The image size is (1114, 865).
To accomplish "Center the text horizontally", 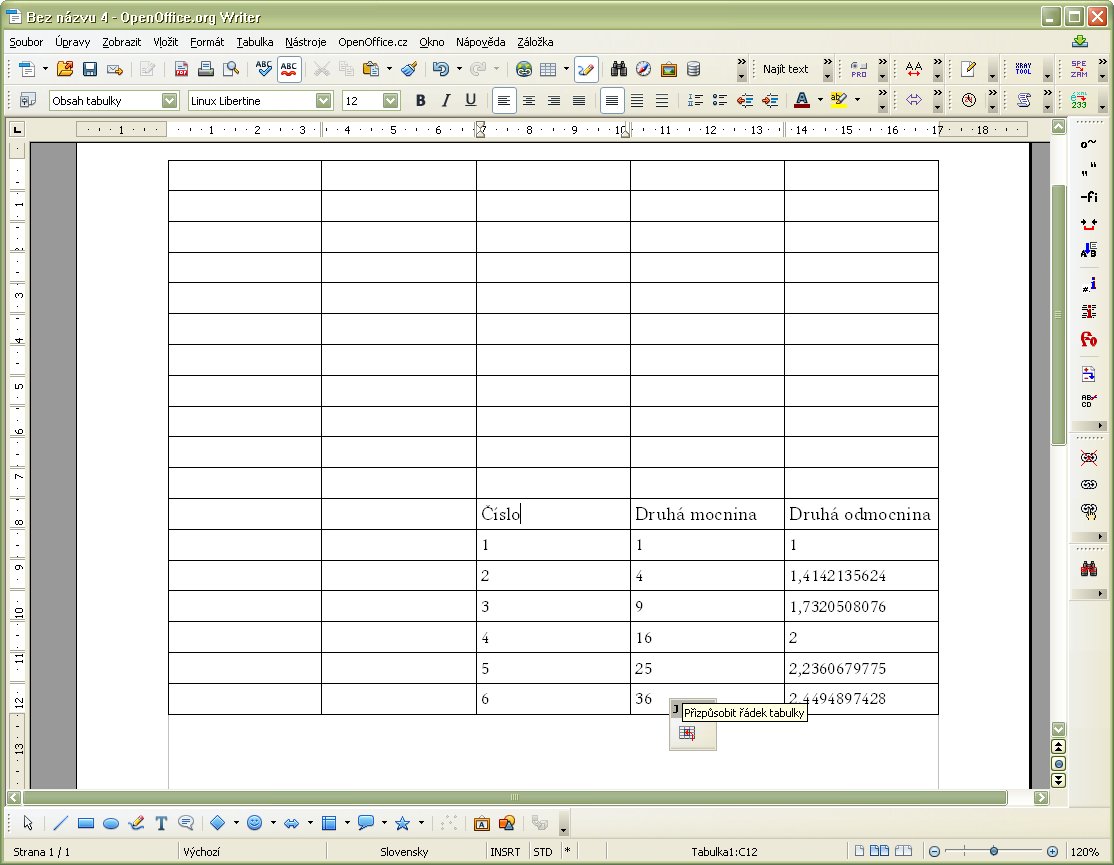I will point(529,100).
